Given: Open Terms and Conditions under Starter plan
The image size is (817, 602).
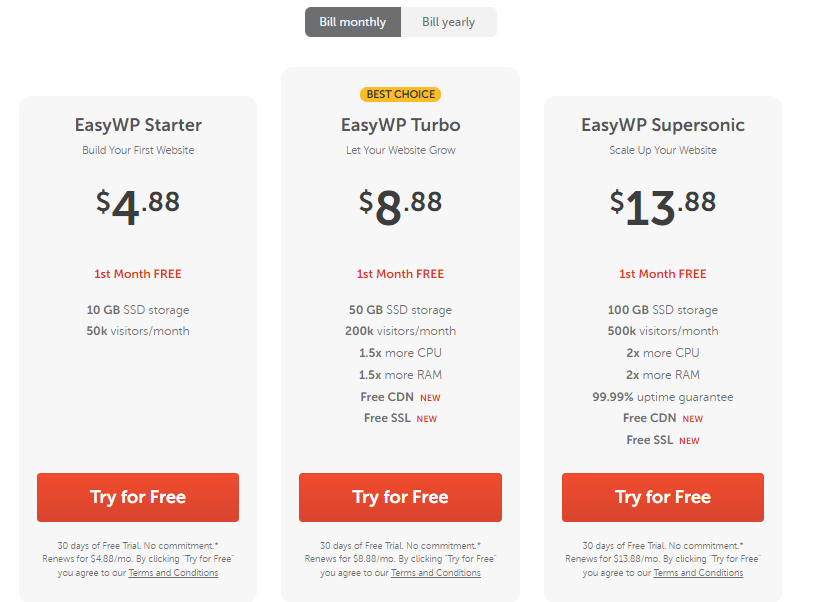Looking at the screenshot, I should pos(174,573).
